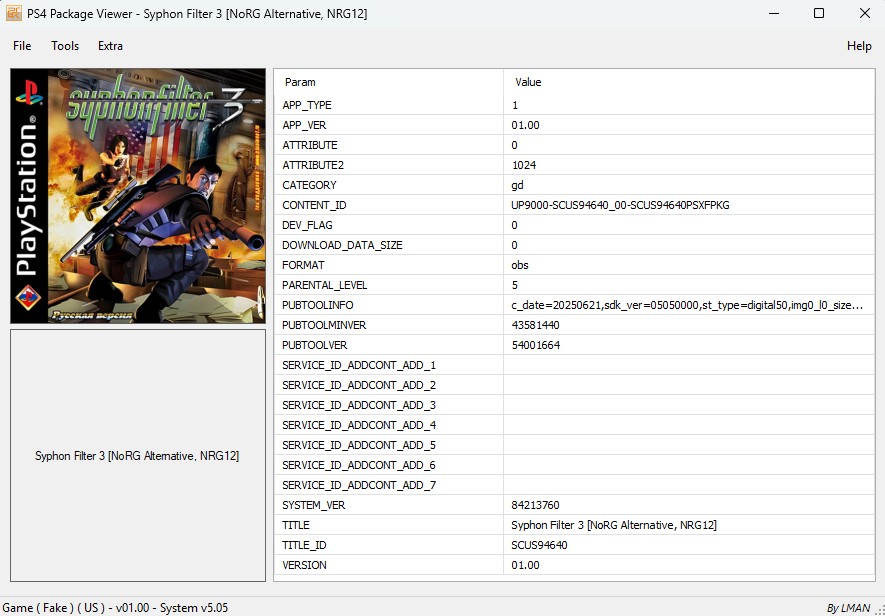Open the File menu
885x616 pixels.
(x=22, y=46)
